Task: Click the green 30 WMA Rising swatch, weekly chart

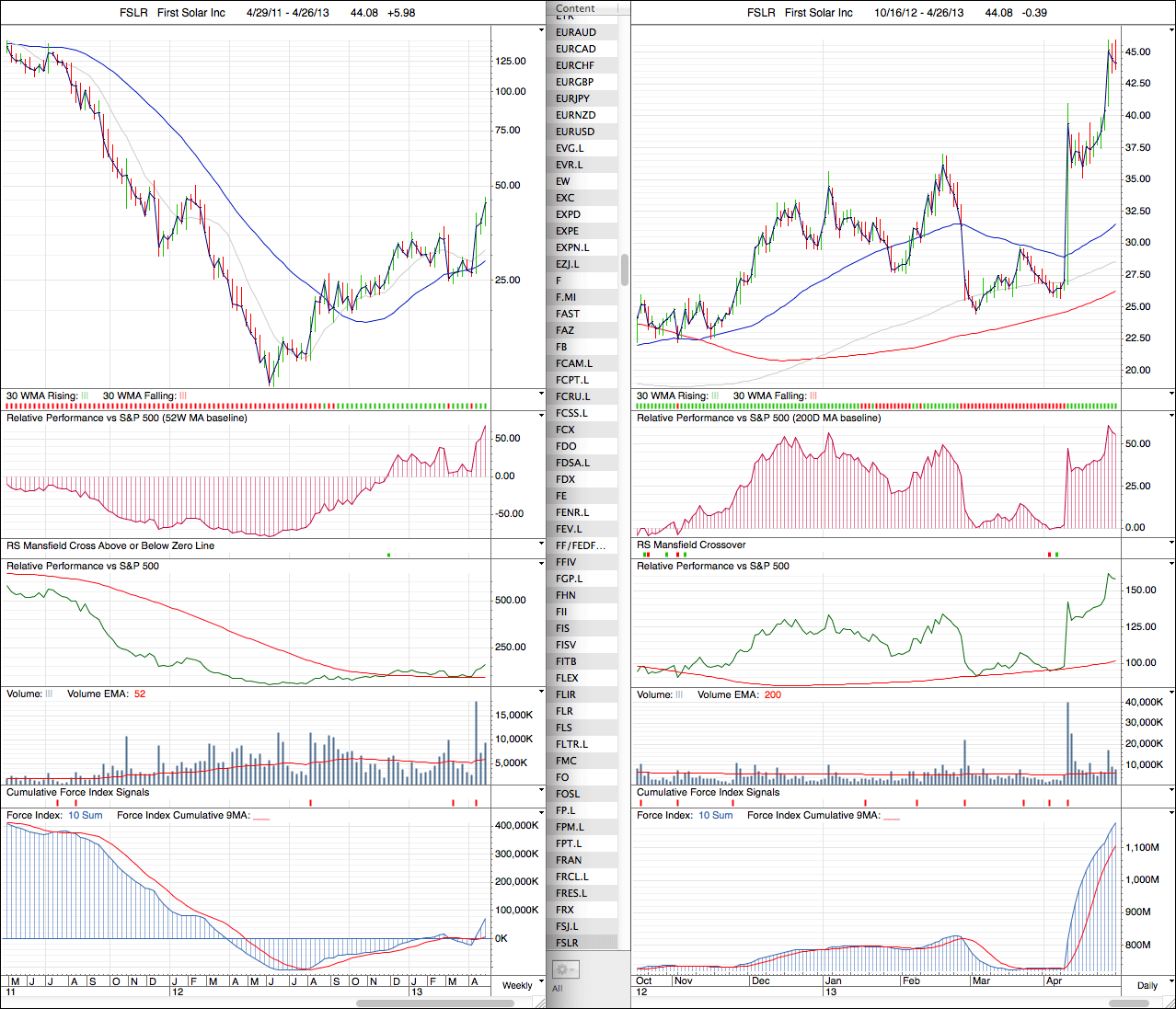Action: pyautogui.click(x=86, y=396)
